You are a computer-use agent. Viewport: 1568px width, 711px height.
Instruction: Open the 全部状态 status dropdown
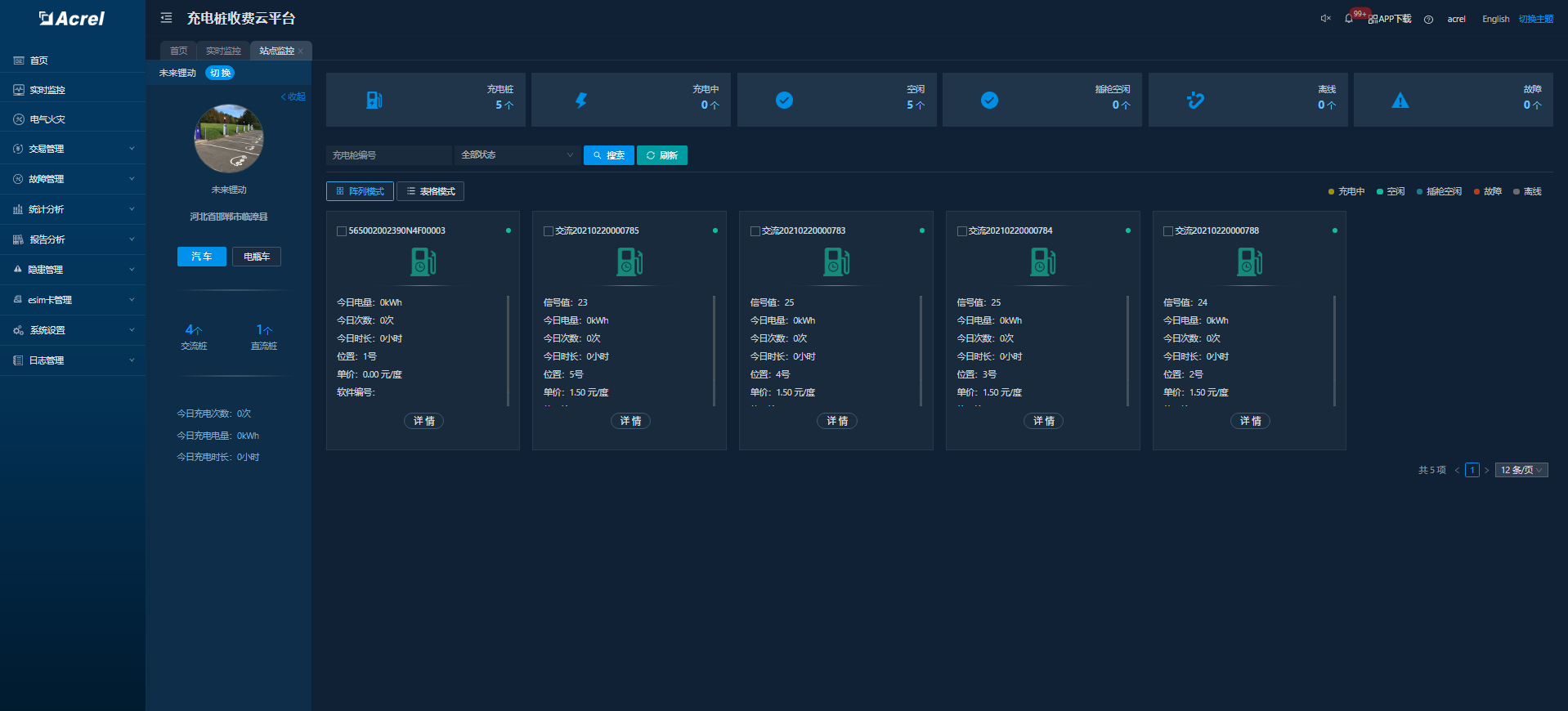click(517, 155)
